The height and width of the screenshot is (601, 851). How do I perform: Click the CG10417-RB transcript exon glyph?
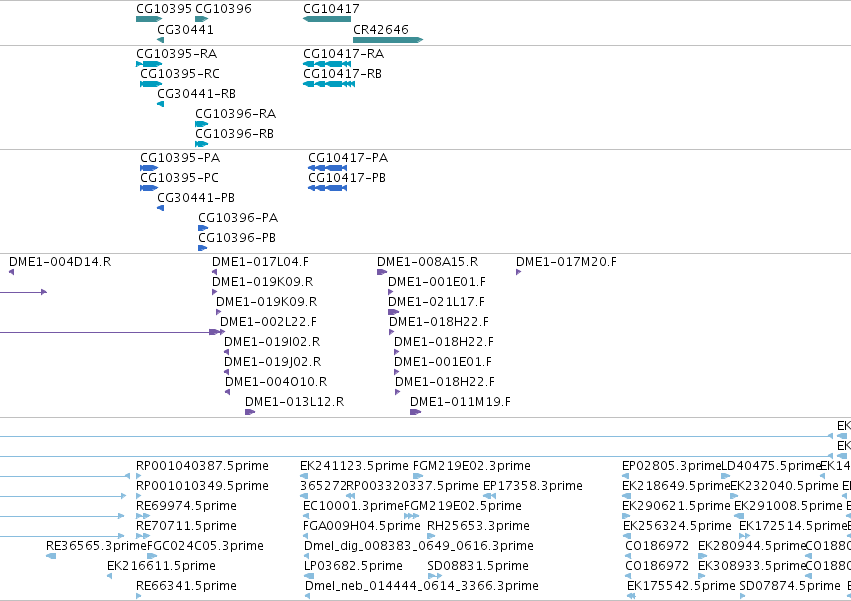point(329,84)
